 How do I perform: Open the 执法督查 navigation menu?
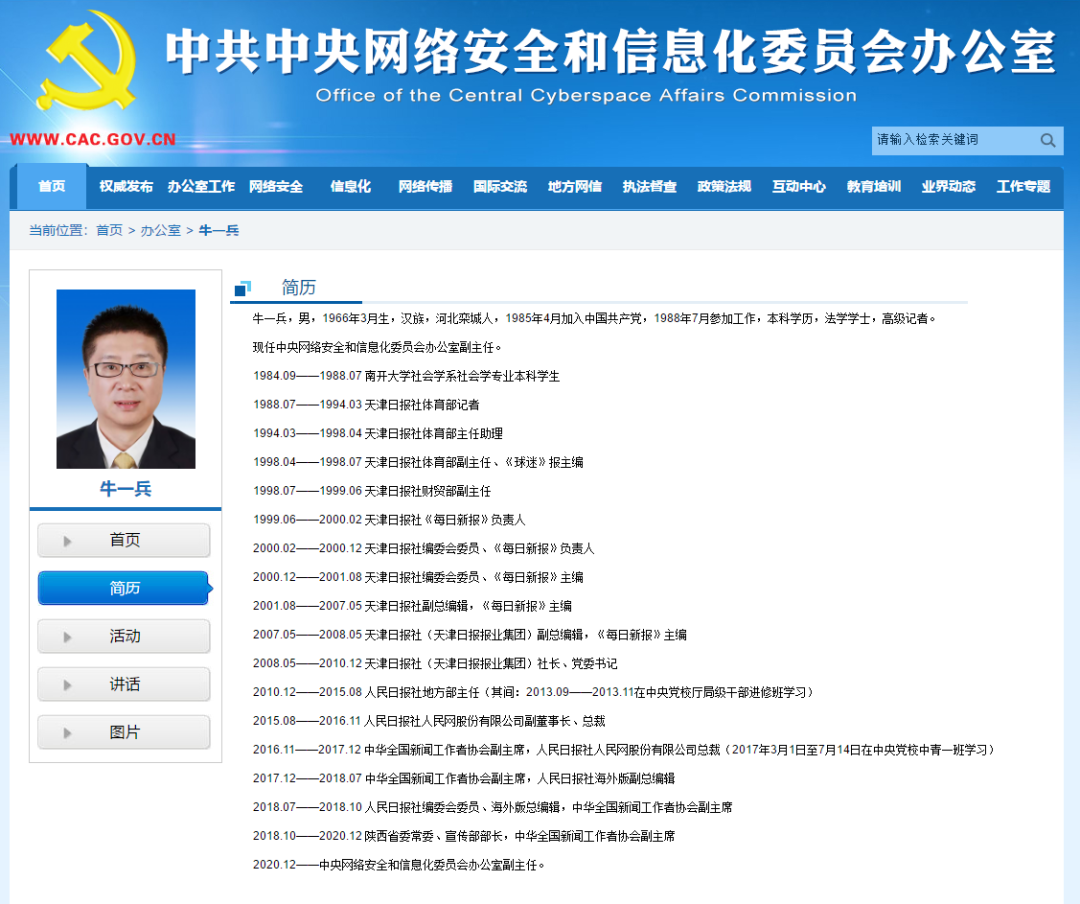tap(650, 186)
